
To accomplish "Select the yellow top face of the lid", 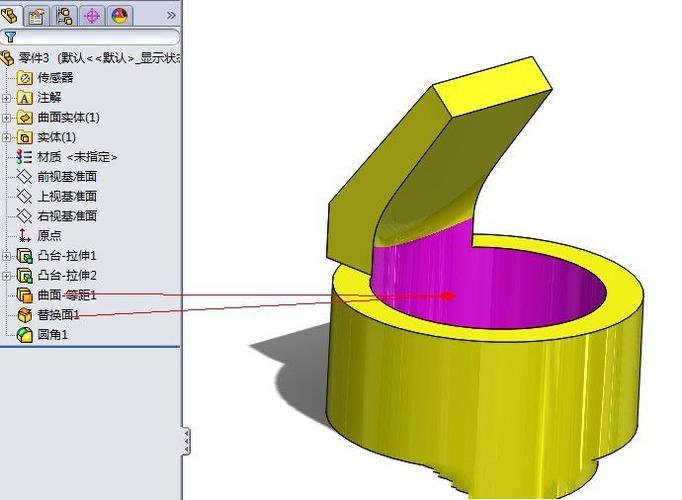I will click(494, 86).
